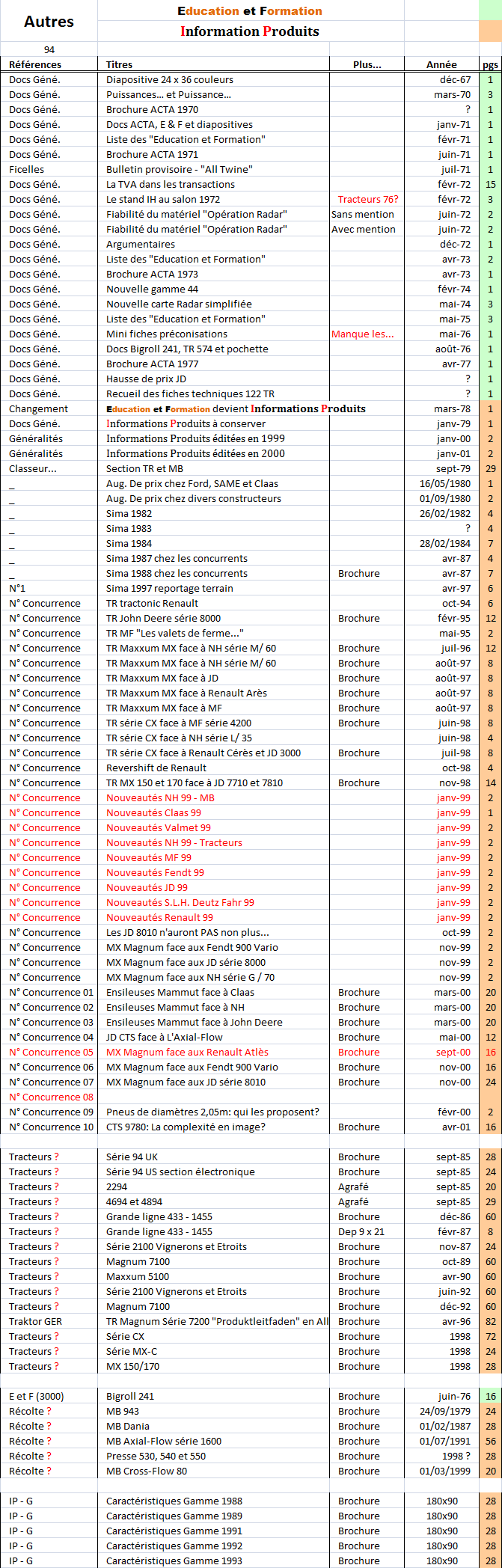Select 'MB Axial-Flow série 1600' title
Screen dimensions: 502x1568
[164, 1441]
